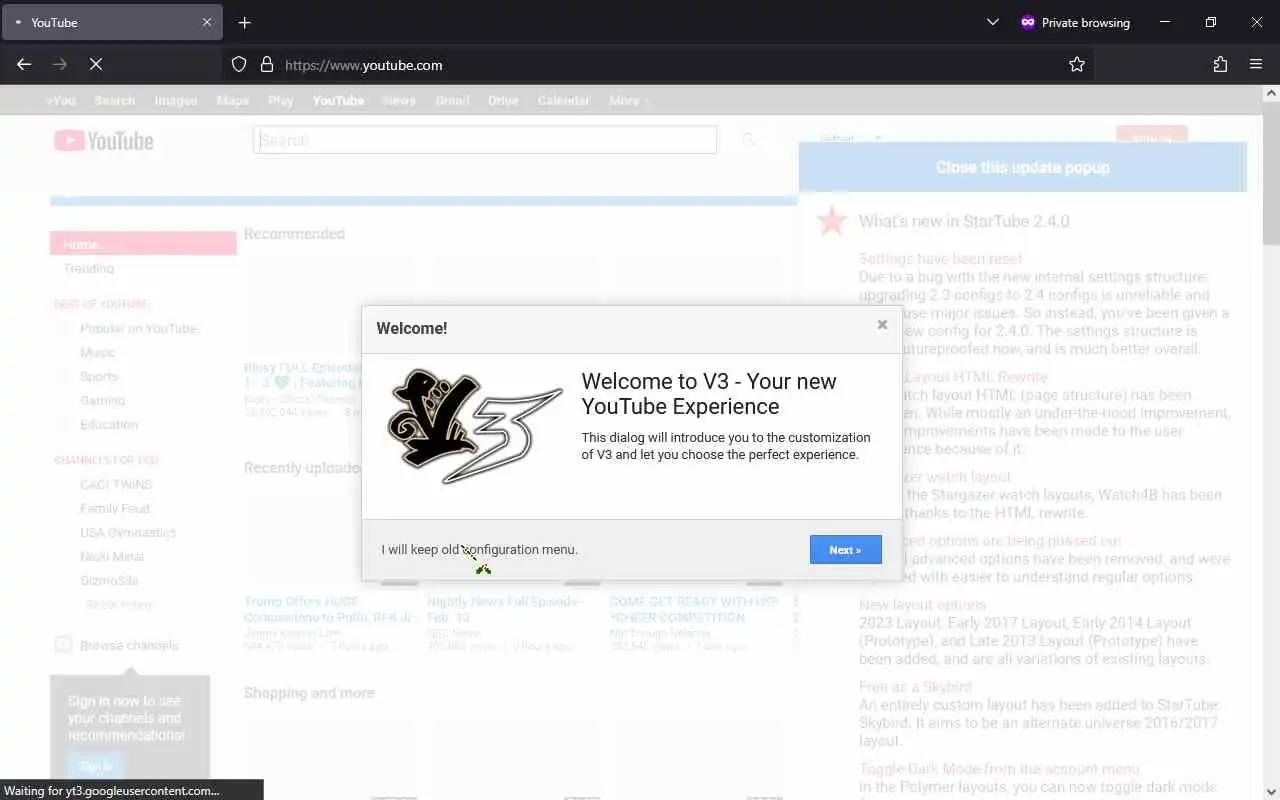Click 'New layout options' heading
Viewport: 1280px width, 800px height.
pos(922,604)
